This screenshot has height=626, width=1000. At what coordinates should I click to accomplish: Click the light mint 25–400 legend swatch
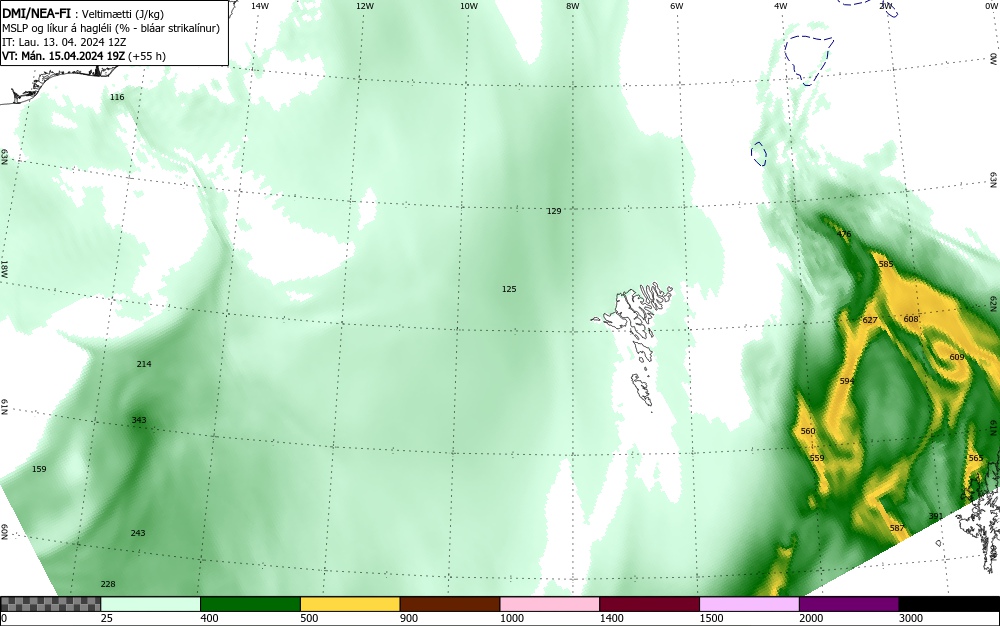point(151,604)
